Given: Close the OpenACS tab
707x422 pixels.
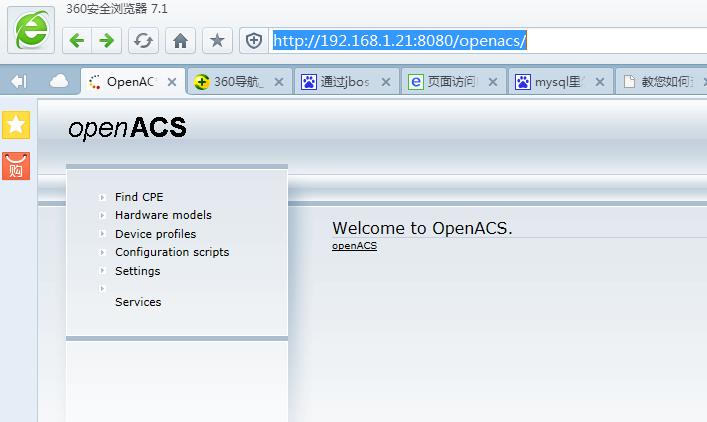Looking at the screenshot, I should [172, 82].
